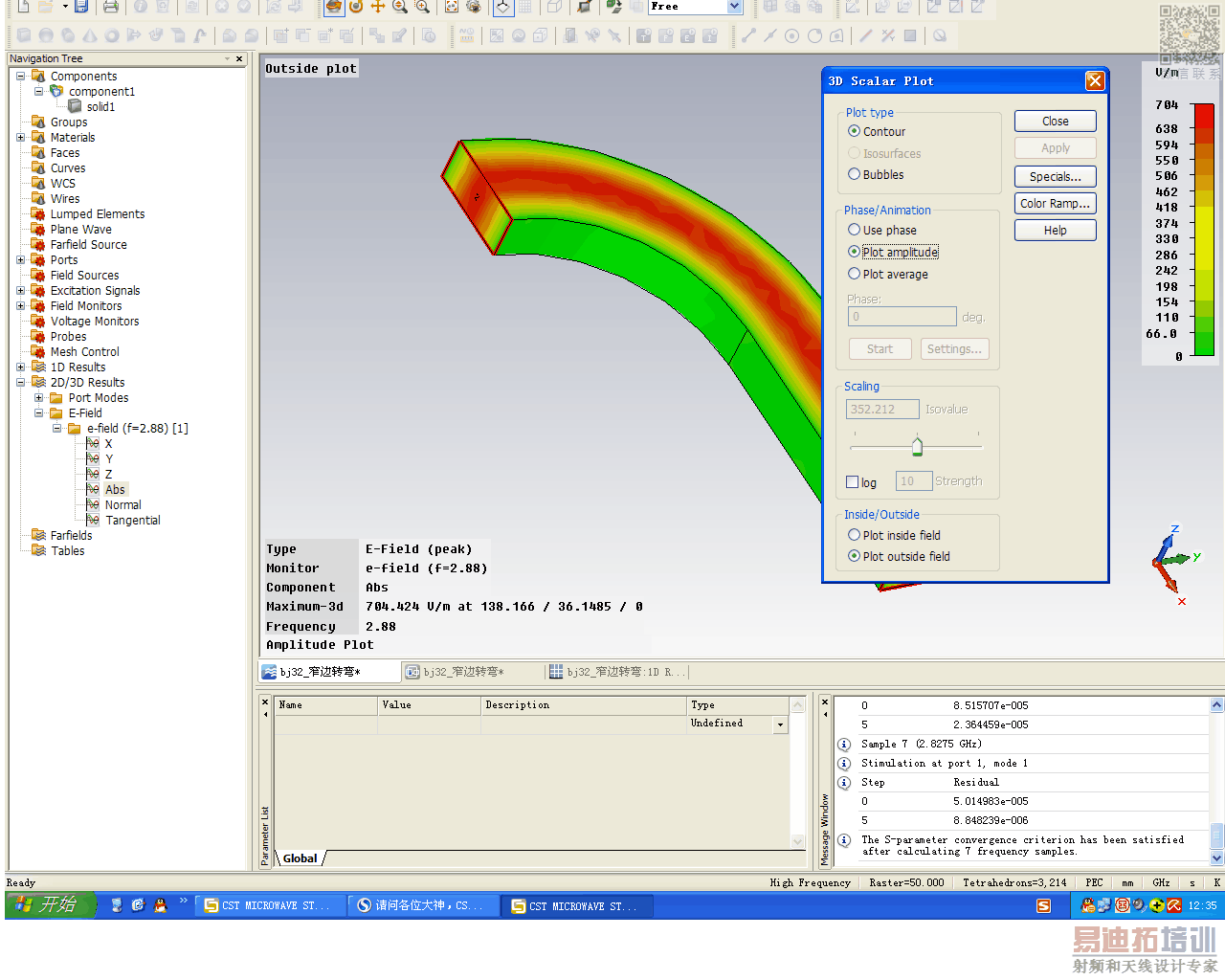Toggle the working plane icon in toolbar
The width and height of the screenshot is (1225, 980).
503,8
